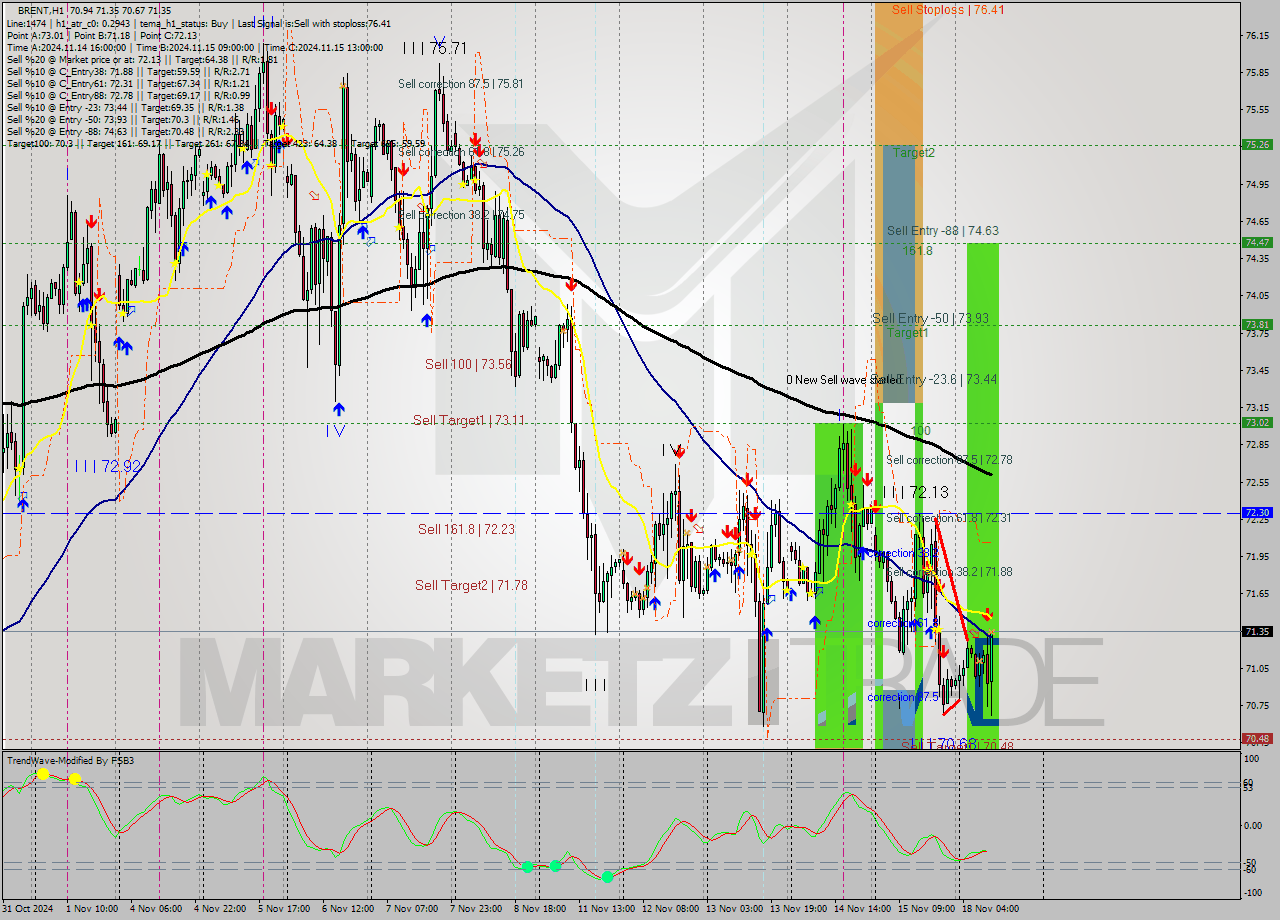The width and height of the screenshot is (1280, 920).
Task: Select blue 'correction 61.8' label
Action: click(903, 623)
